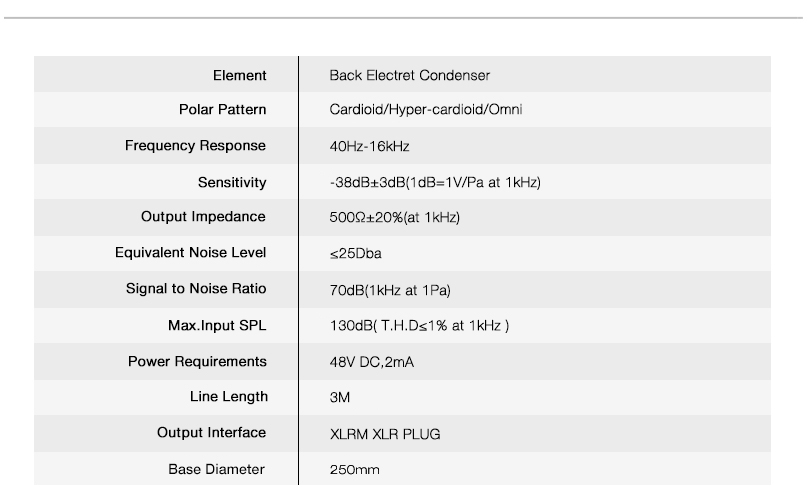Viewport: 811px width, 487px height.
Task: Select the "≤25Dba" noise value
Action: pos(356,254)
